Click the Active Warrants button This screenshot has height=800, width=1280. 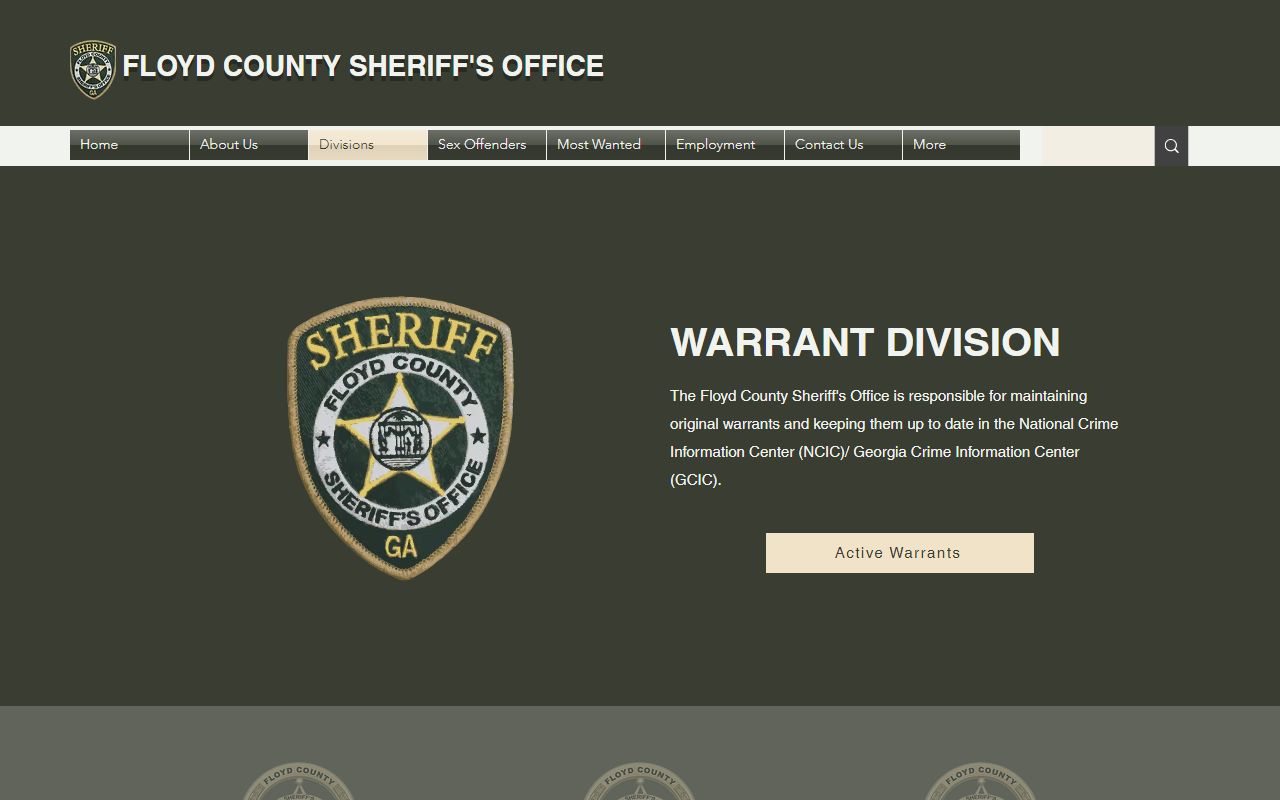pyautogui.click(x=899, y=553)
